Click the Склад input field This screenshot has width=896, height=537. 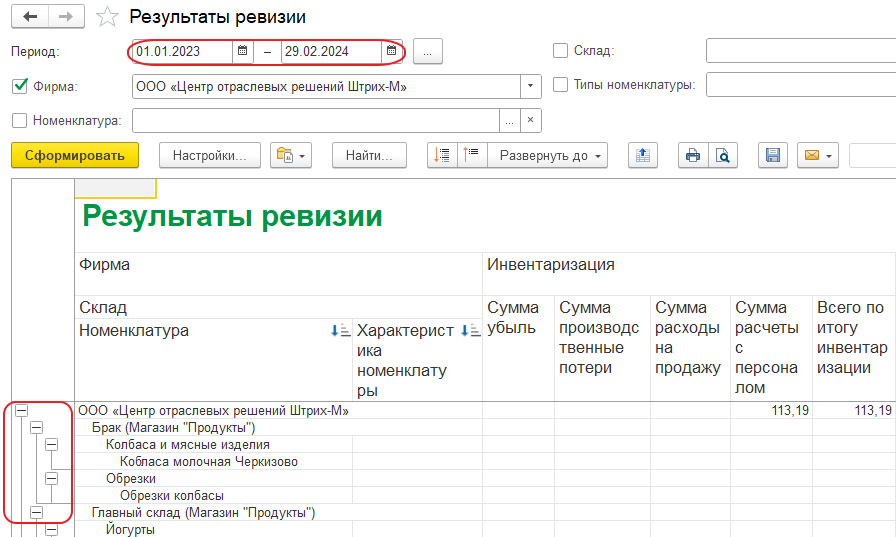[x=801, y=51]
